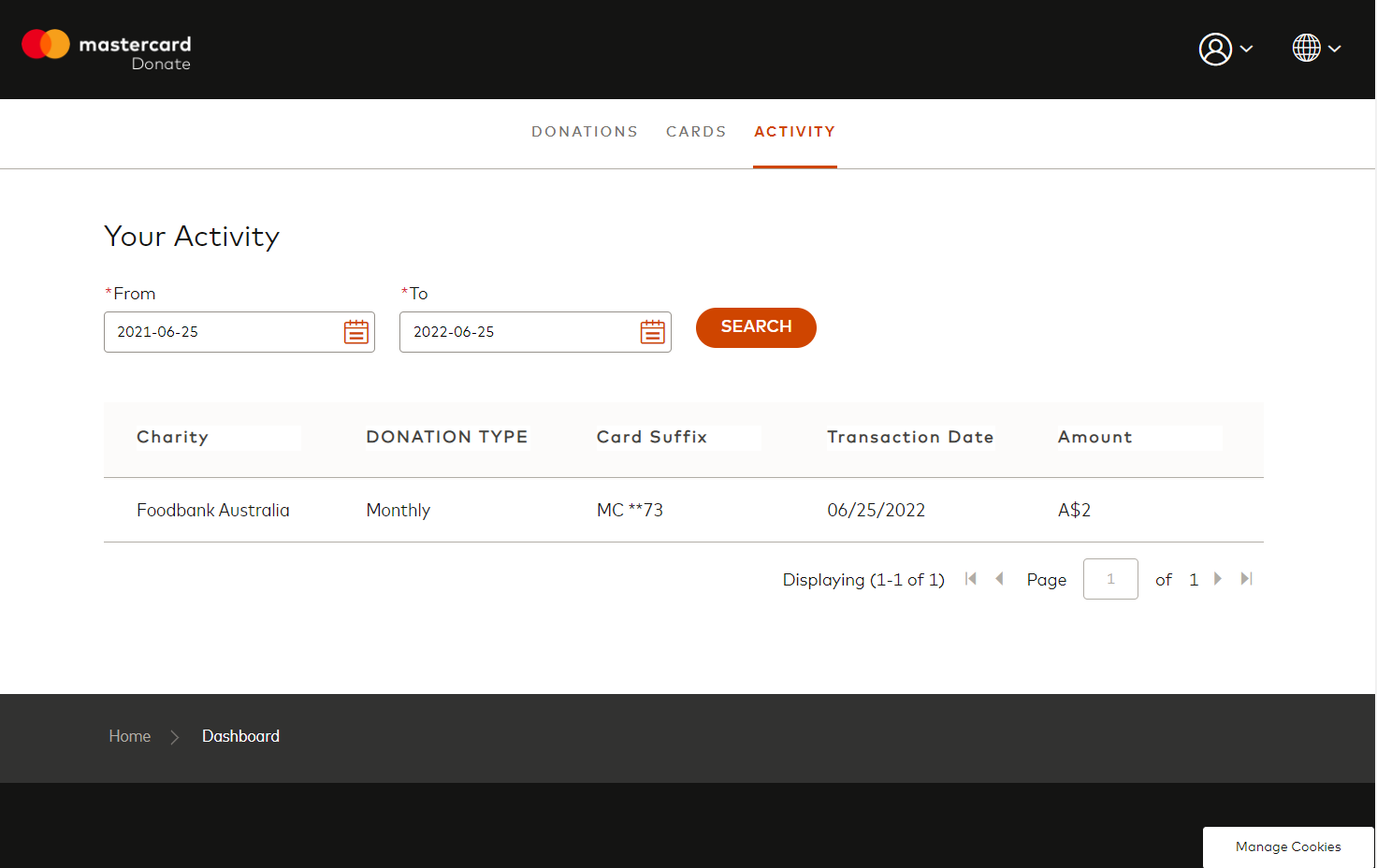This screenshot has height=868, width=1377.
Task: Jump to last page of results
Action: coord(1246,579)
